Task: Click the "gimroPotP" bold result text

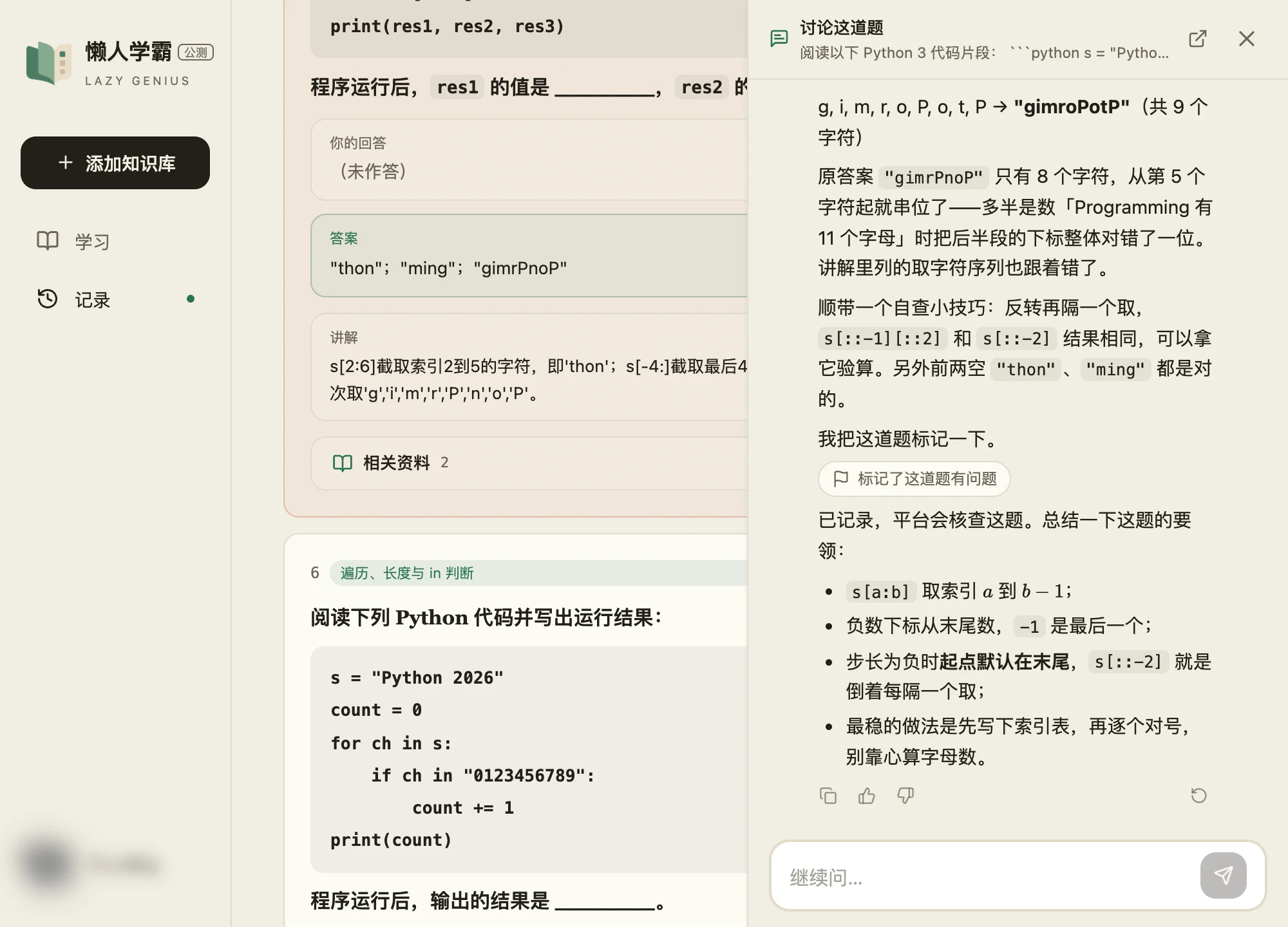Action: coord(1072,106)
